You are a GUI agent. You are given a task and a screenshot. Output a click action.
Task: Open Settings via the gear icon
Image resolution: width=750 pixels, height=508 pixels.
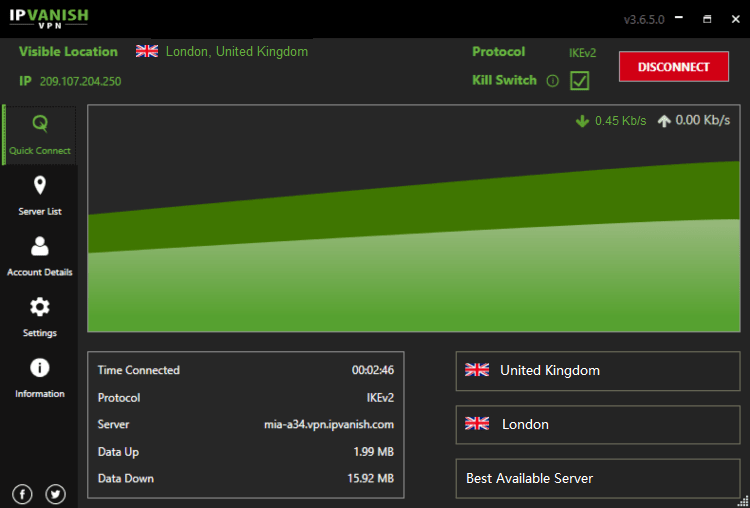40,307
